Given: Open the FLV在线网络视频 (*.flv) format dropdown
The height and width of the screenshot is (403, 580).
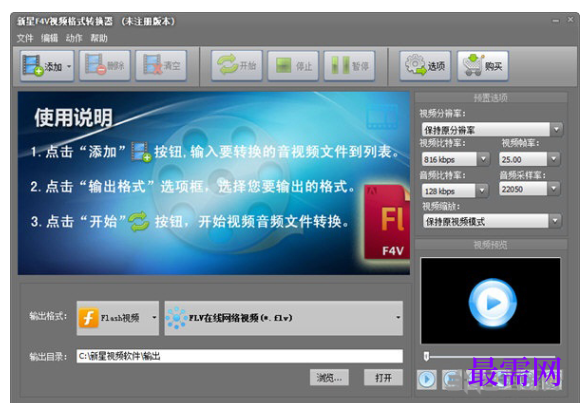Looking at the screenshot, I should (x=284, y=318).
